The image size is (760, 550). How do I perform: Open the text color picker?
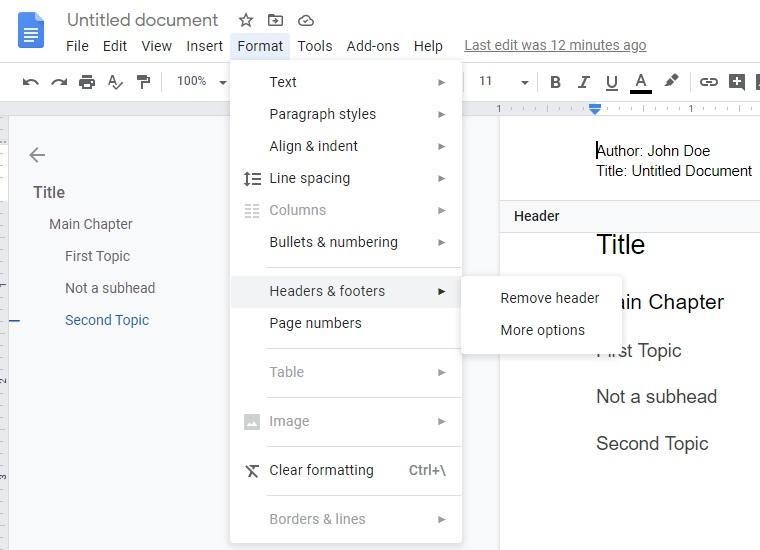[641, 82]
